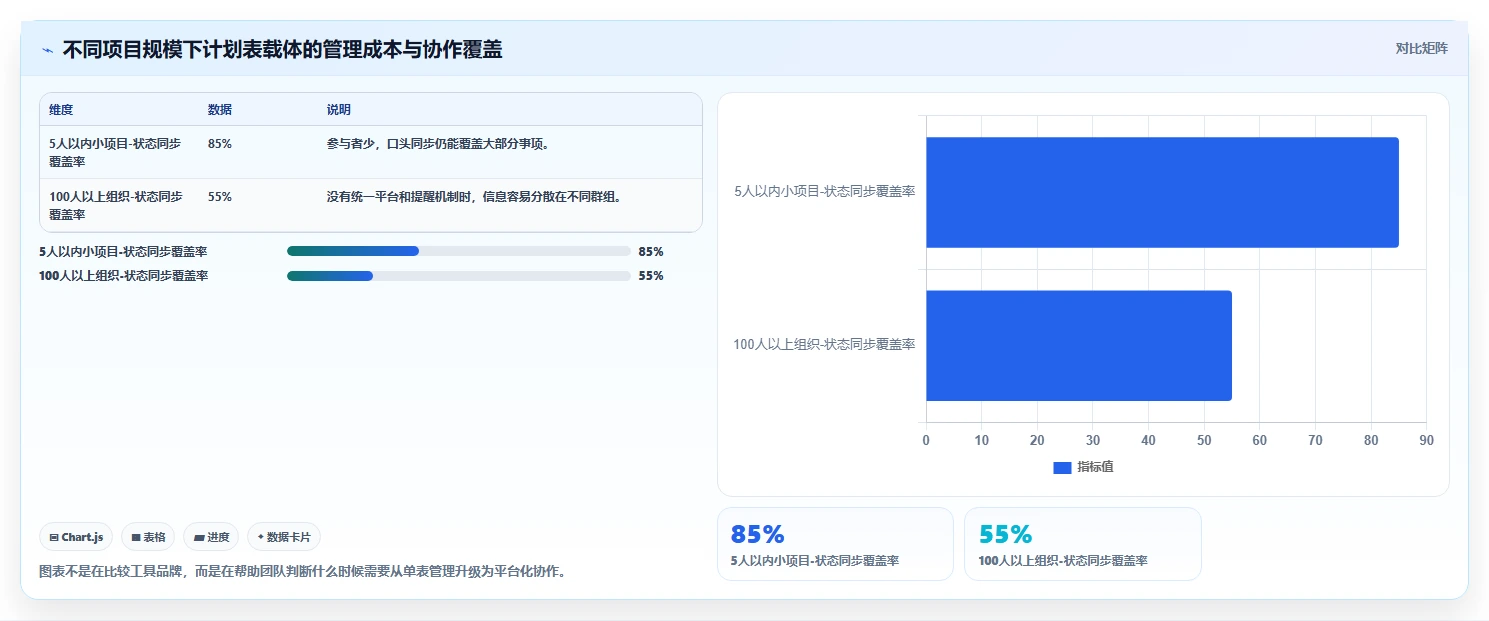Viewport: 1489px width, 621px height.
Task: Click the 进度 tag chip
Action: (211, 537)
